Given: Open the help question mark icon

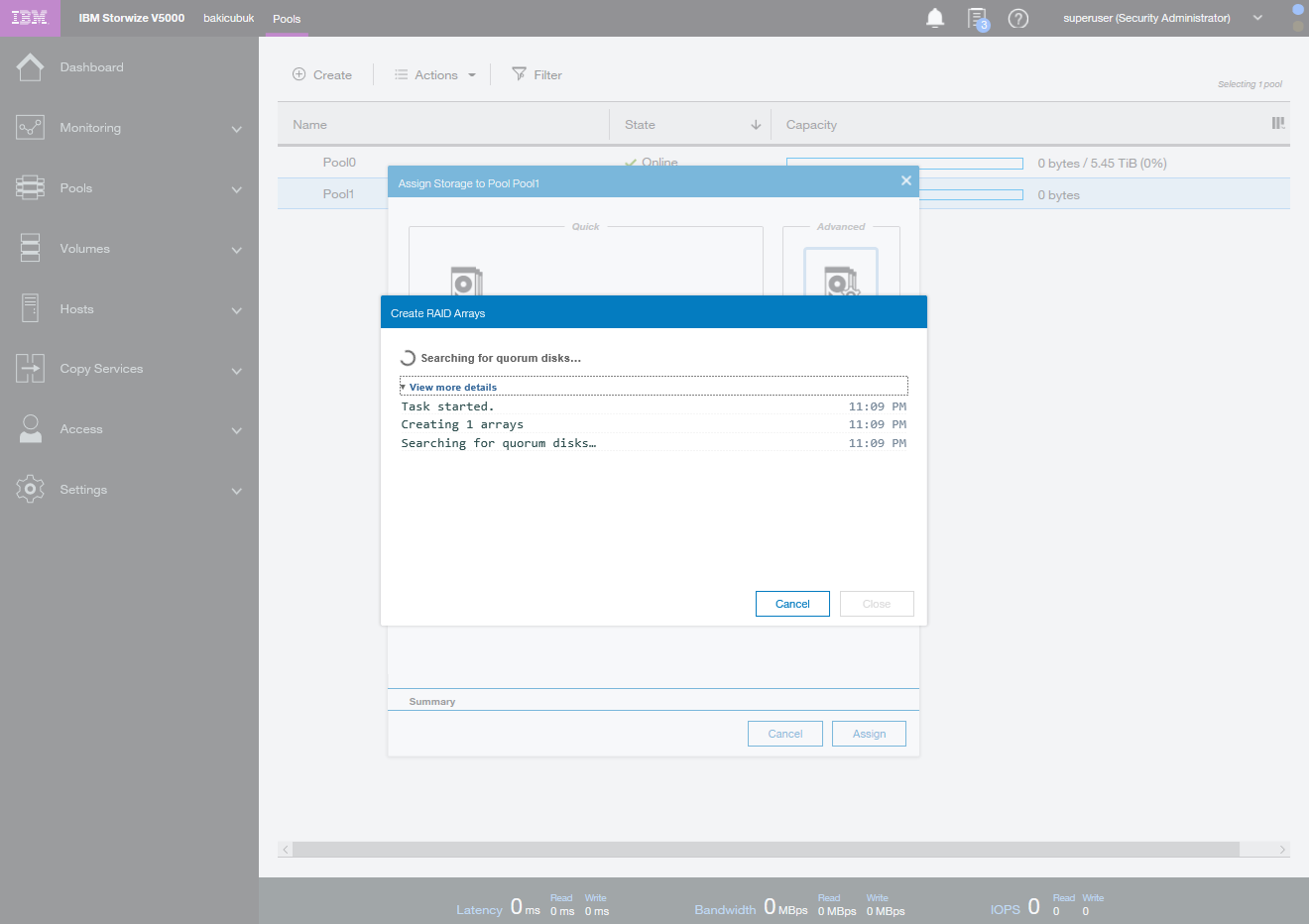Looking at the screenshot, I should pyautogui.click(x=1017, y=19).
